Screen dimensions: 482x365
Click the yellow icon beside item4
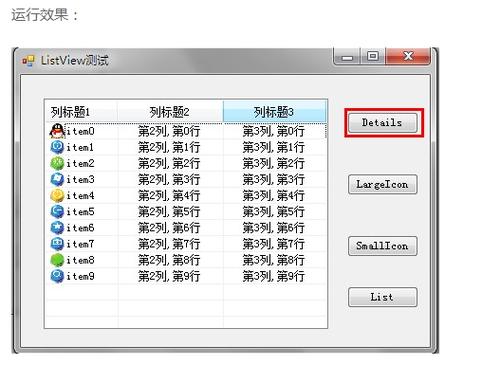pyautogui.click(x=57, y=196)
